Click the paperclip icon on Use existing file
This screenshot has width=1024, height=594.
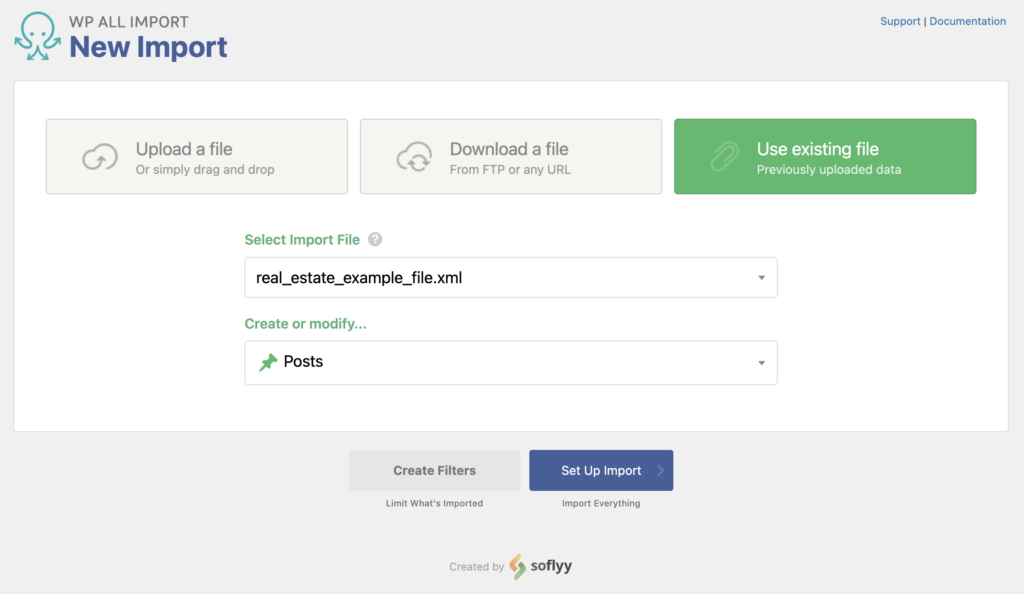click(724, 157)
